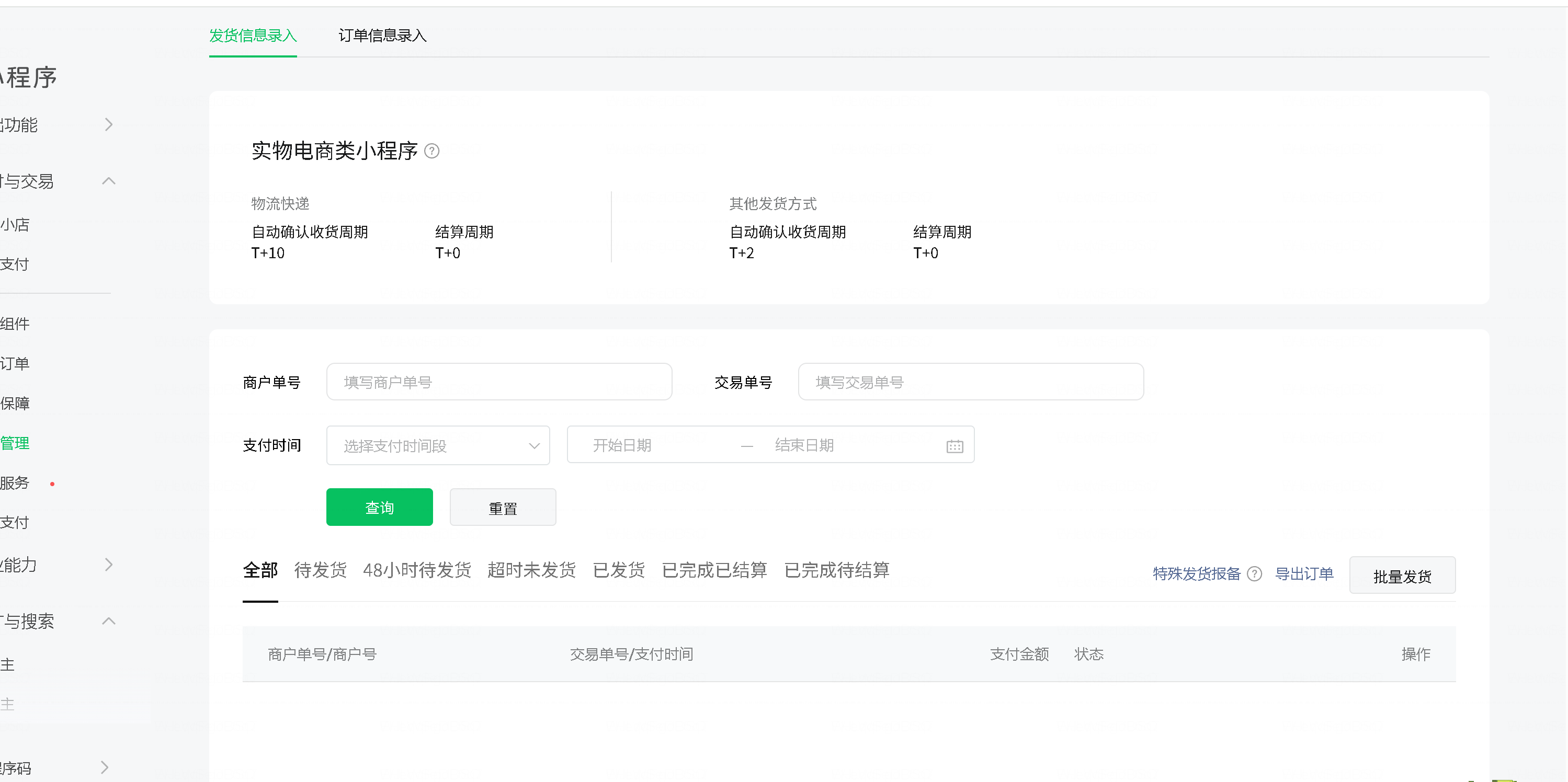Click 状态 column header
Screen dimensions: 1568x782
pos(1088,654)
